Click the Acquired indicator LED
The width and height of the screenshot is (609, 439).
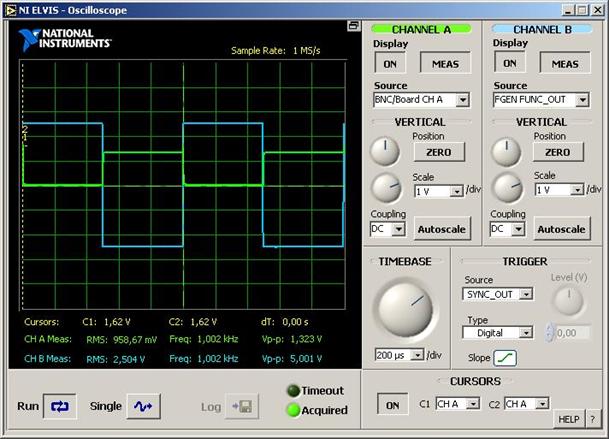(293, 410)
